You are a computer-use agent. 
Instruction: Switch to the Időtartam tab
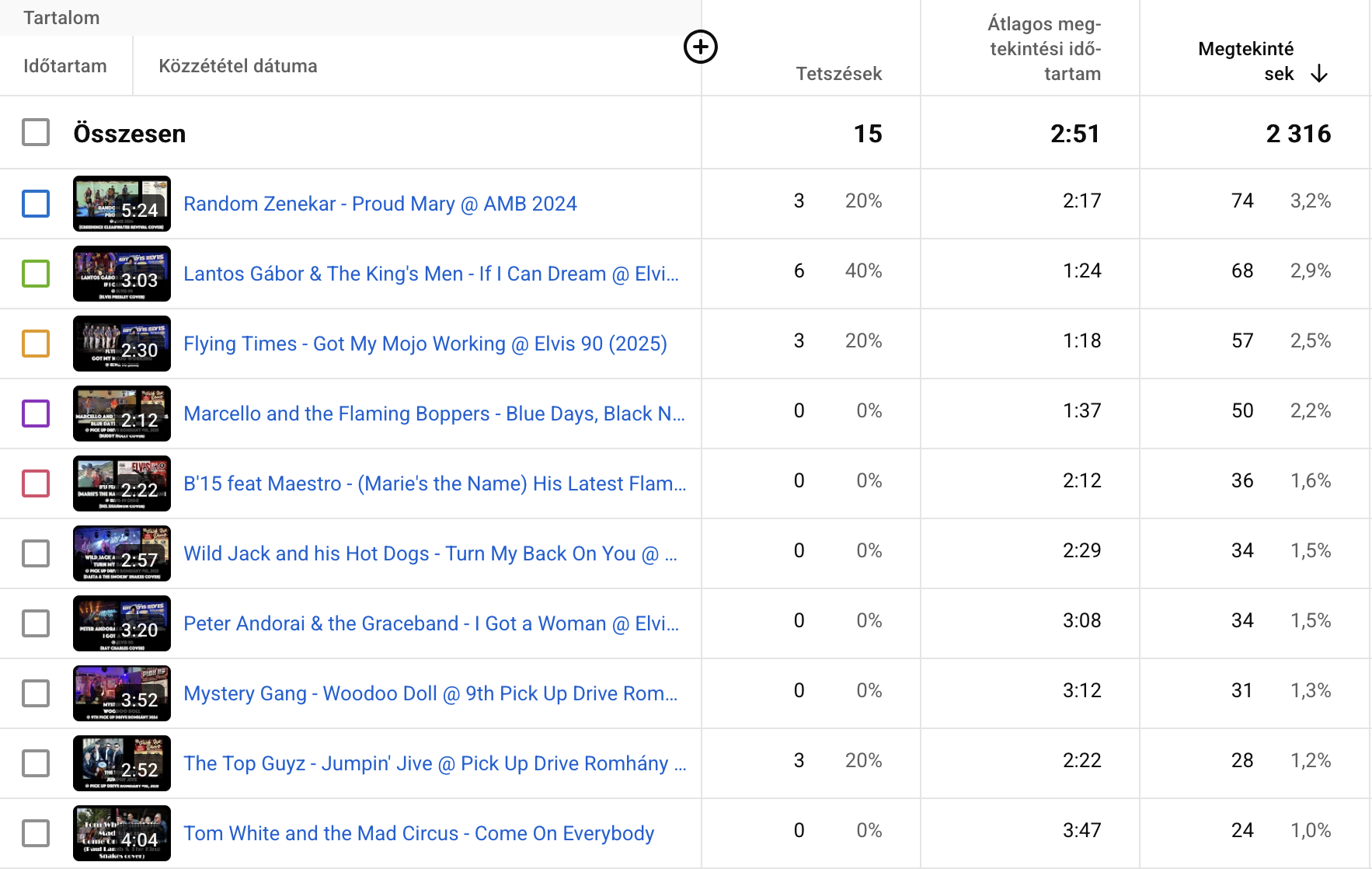(x=65, y=66)
